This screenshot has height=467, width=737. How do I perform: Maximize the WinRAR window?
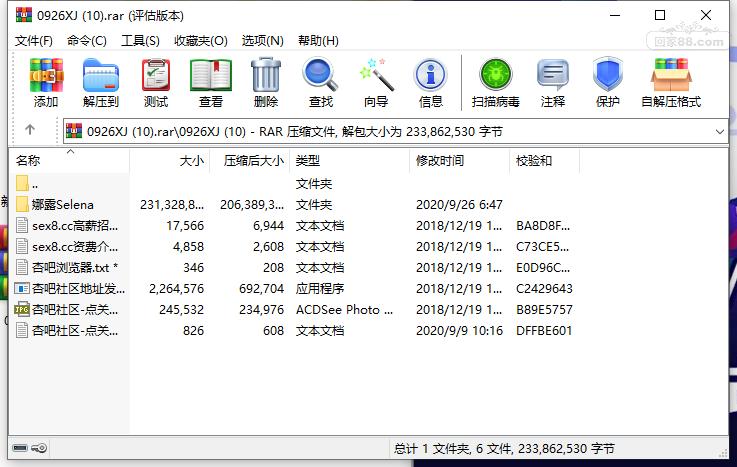pos(660,15)
